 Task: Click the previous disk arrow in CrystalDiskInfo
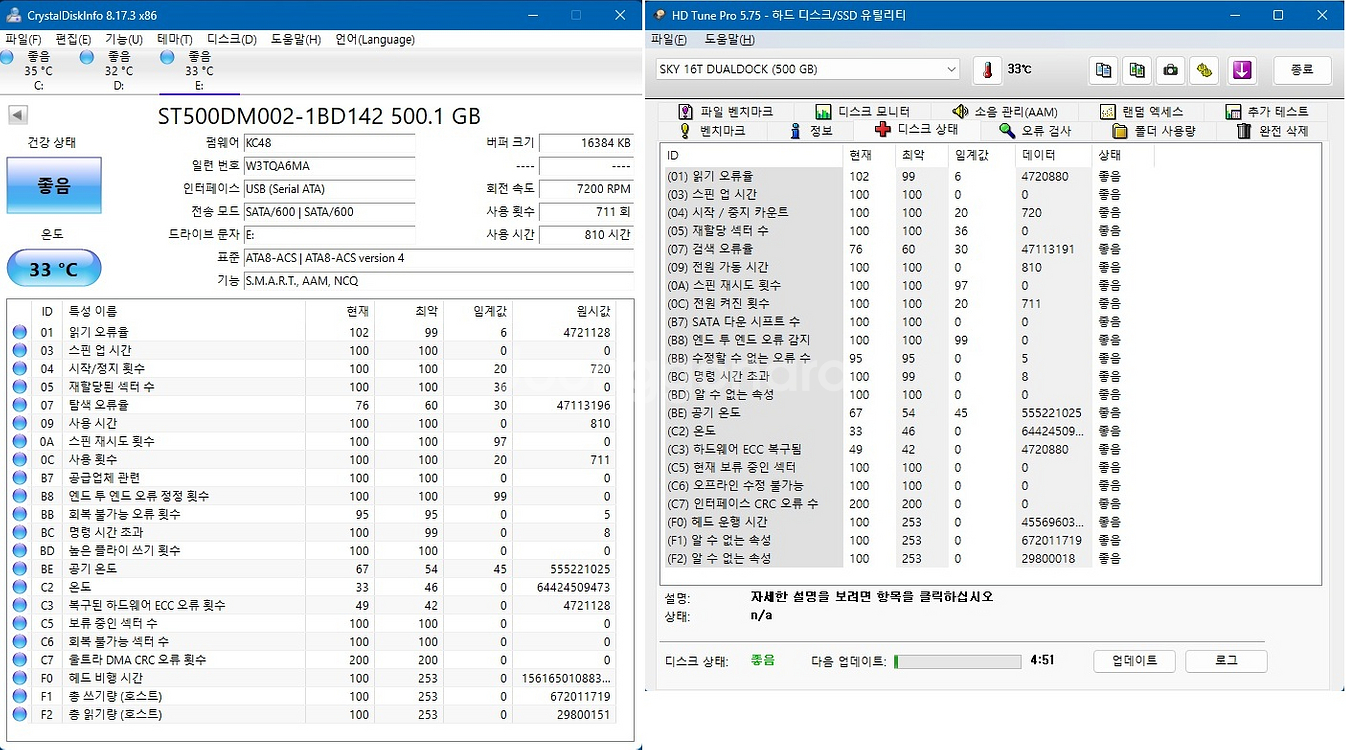click(18, 115)
